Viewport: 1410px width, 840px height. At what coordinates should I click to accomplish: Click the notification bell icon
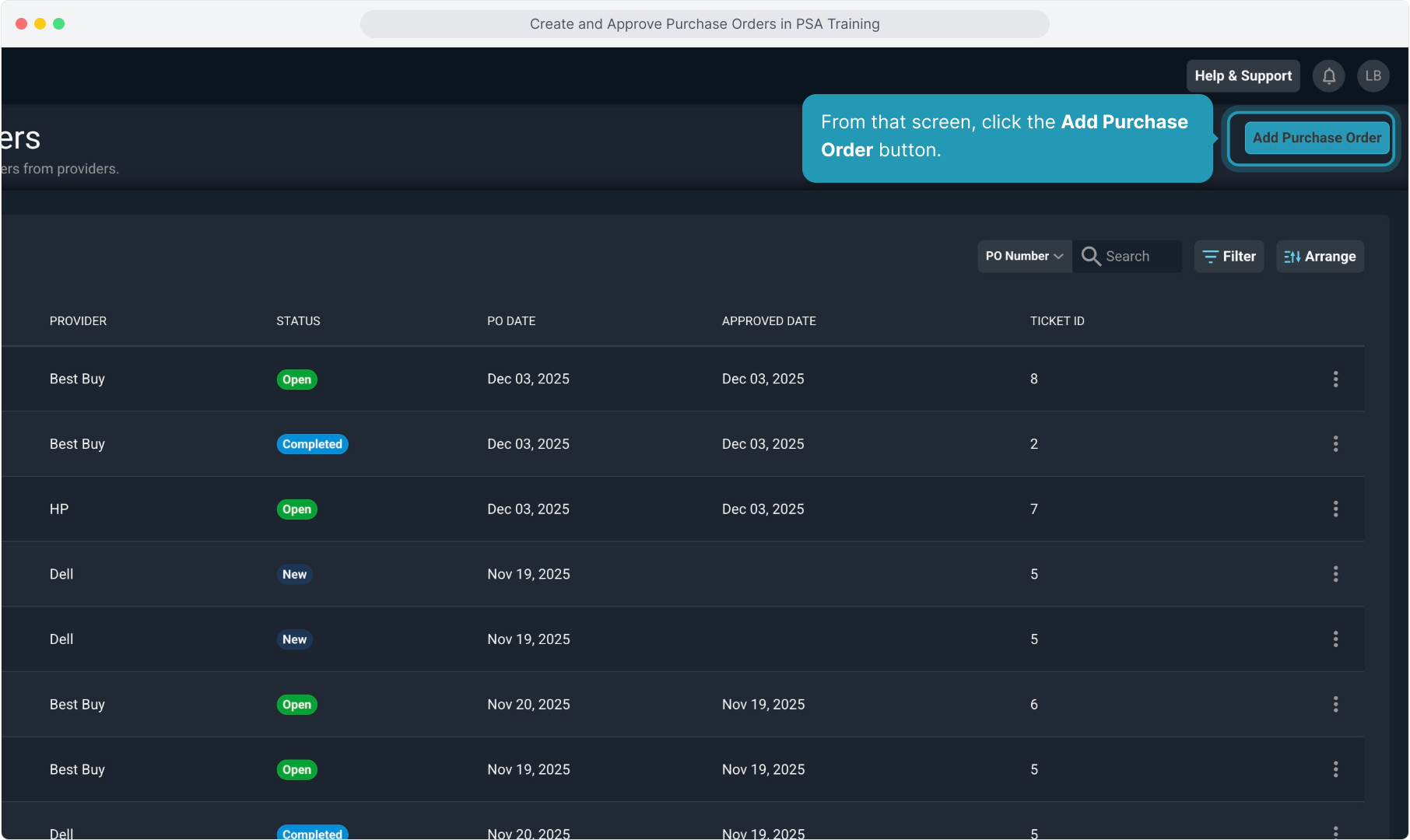(x=1328, y=76)
